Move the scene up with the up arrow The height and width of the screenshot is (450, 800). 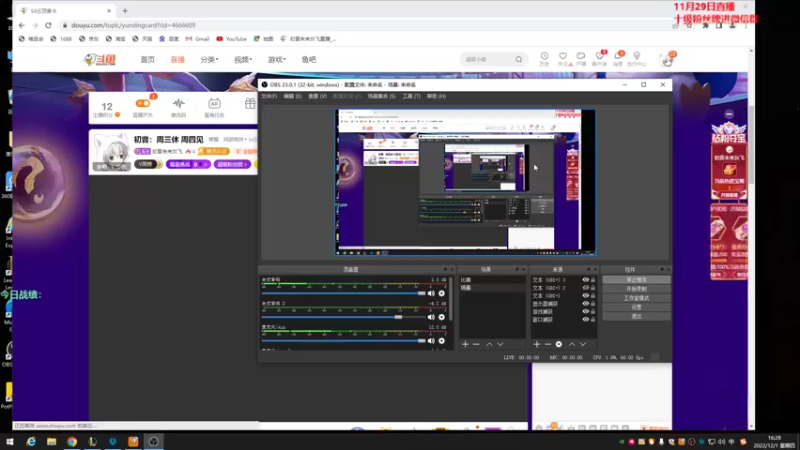[x=489, y=344]
